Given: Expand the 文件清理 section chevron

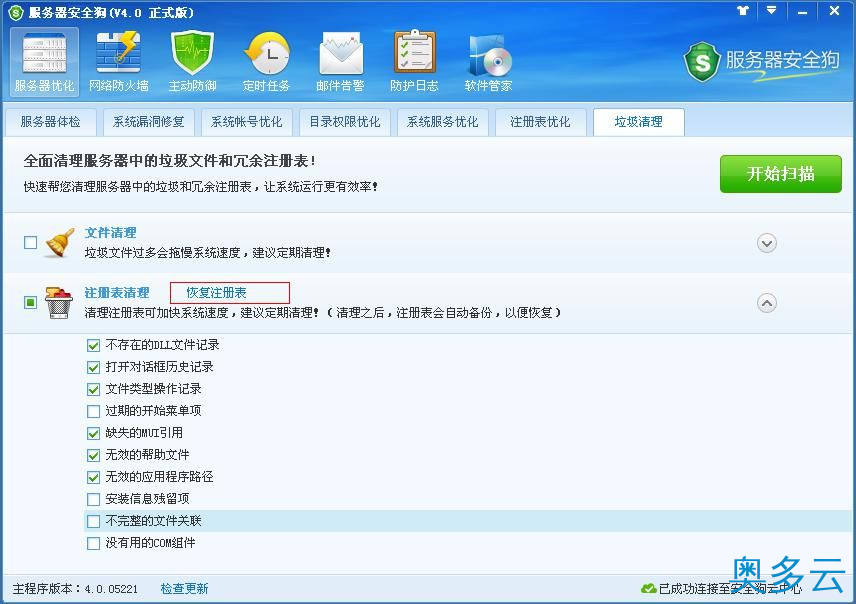Looking at the screenshot, I should click(766, 243).
